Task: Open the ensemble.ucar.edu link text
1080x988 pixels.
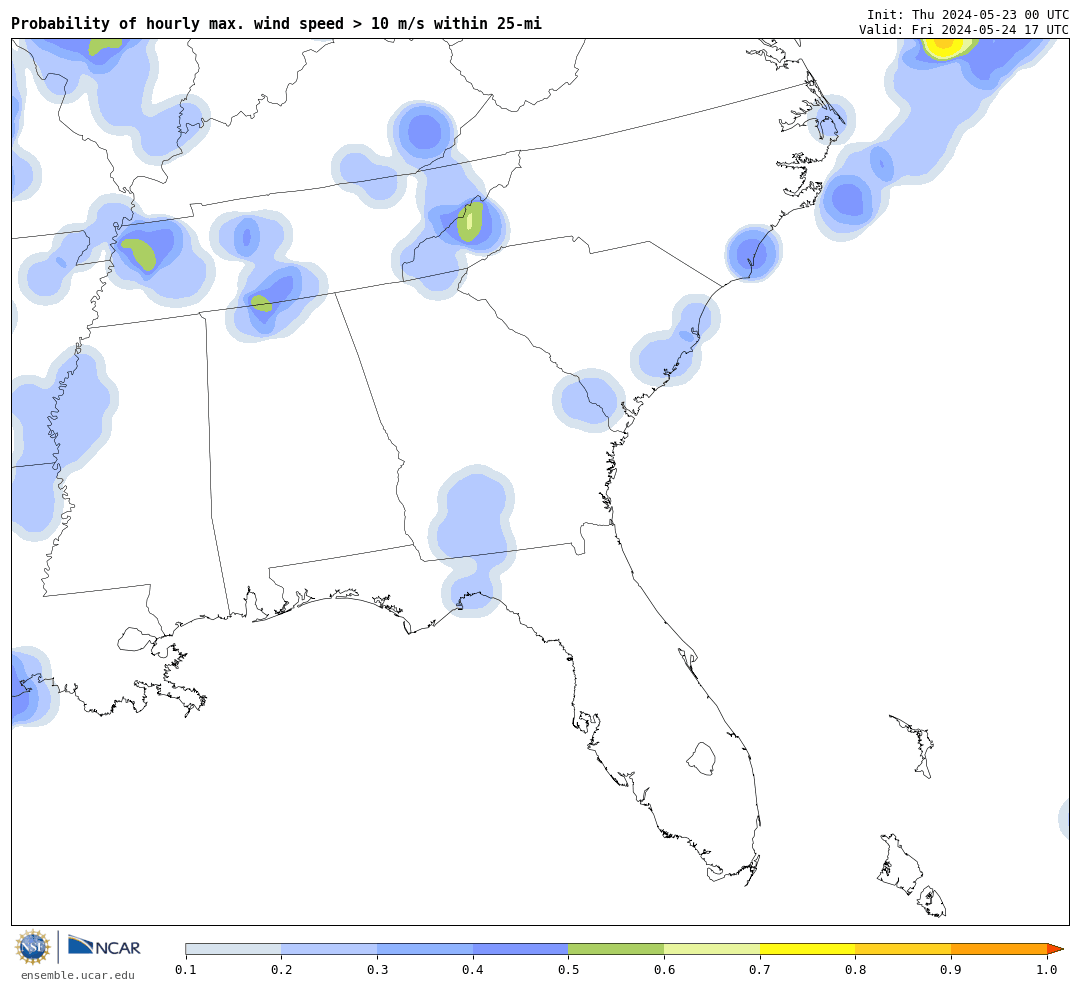Action: (78, 975)
